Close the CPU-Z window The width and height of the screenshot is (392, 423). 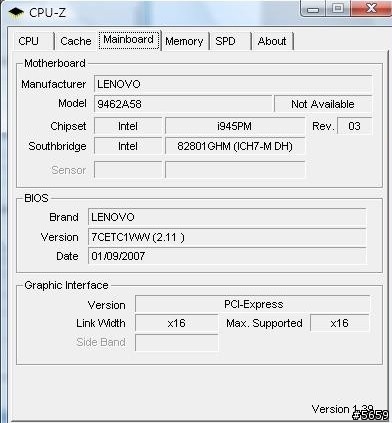371,8
